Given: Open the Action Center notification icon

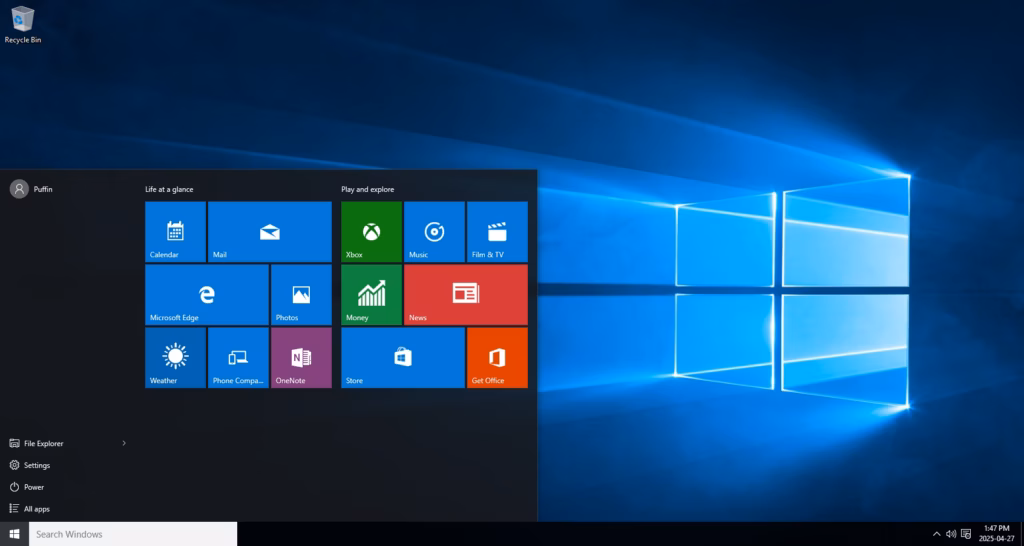Looking at the screenshot, I should (x=966, y=534).
